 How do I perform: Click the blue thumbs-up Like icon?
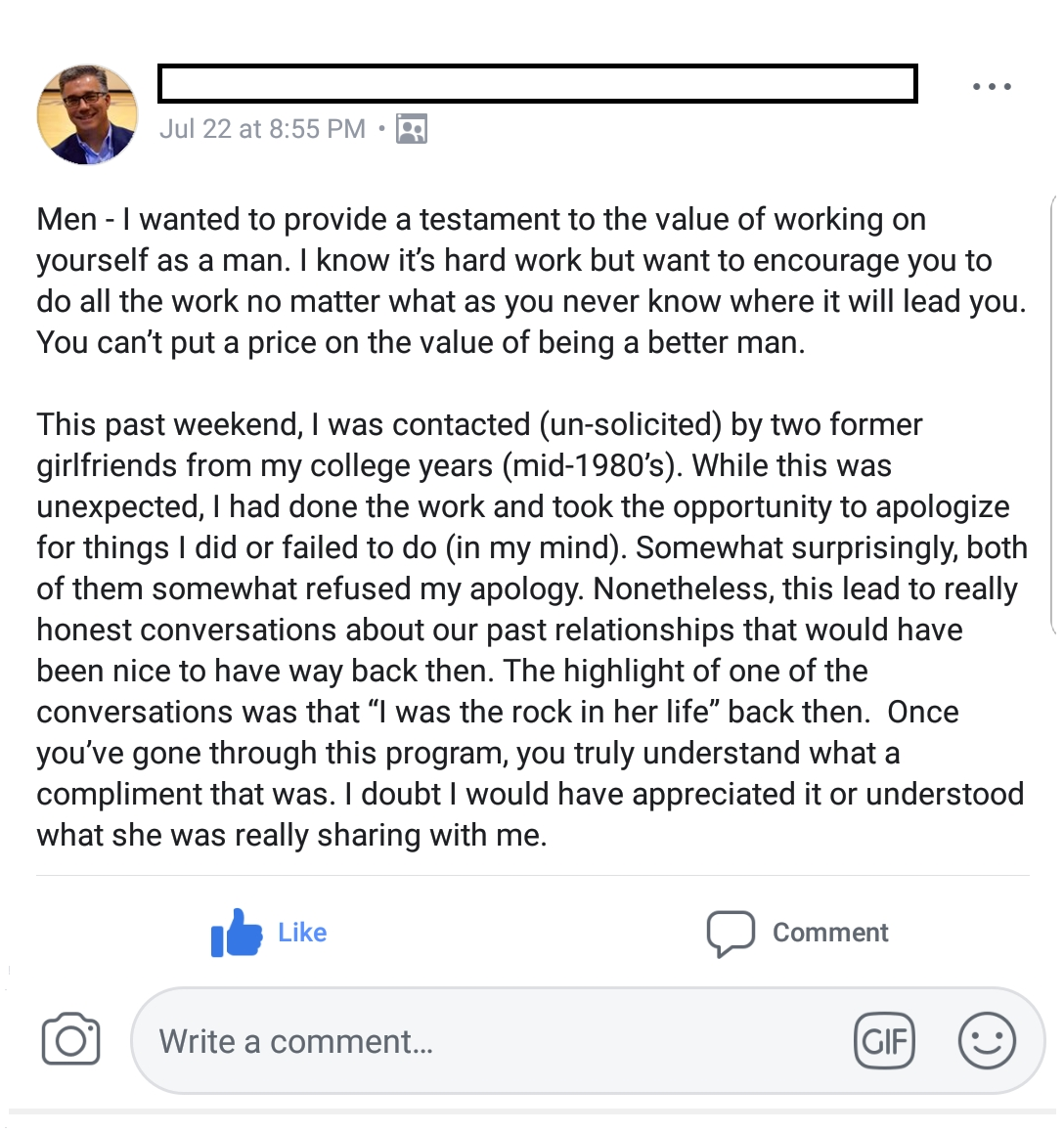(237, 934)
